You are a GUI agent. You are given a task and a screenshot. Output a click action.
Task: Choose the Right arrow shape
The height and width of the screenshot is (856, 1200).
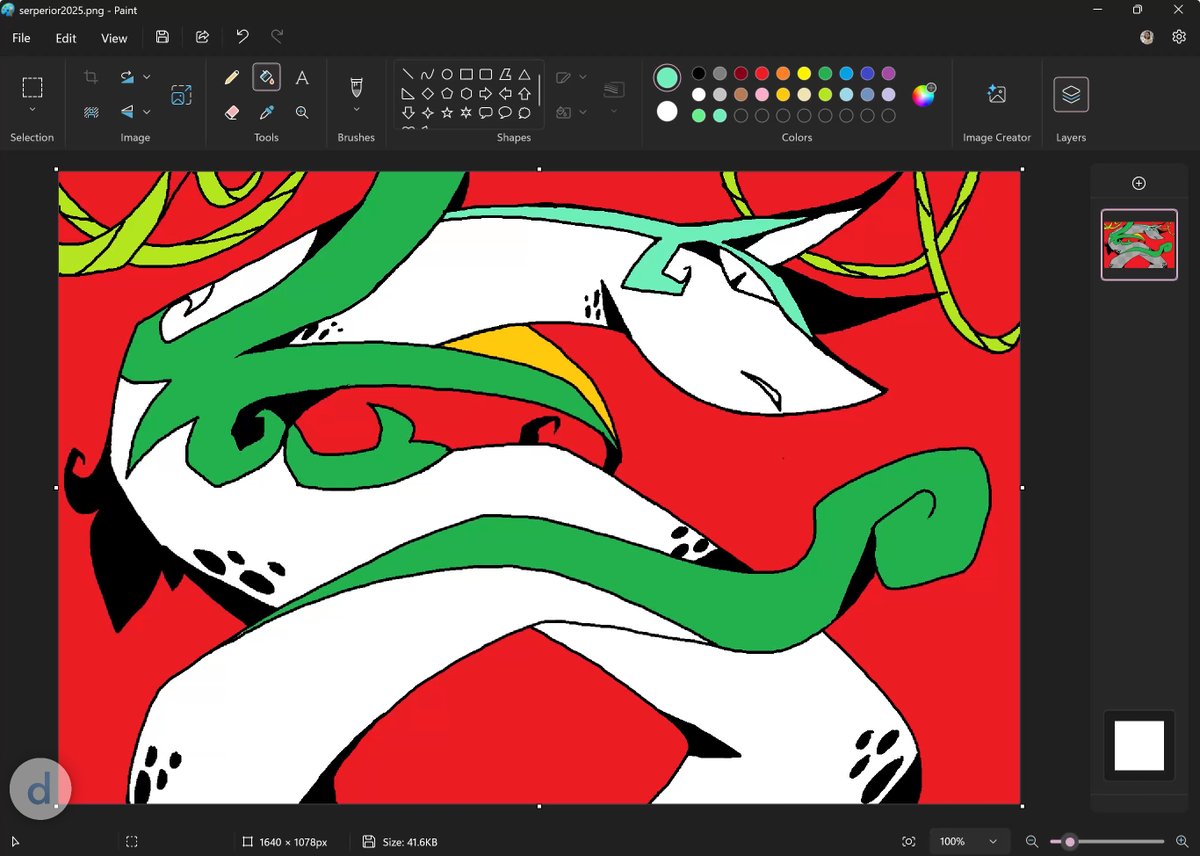(x=485, y=93)
